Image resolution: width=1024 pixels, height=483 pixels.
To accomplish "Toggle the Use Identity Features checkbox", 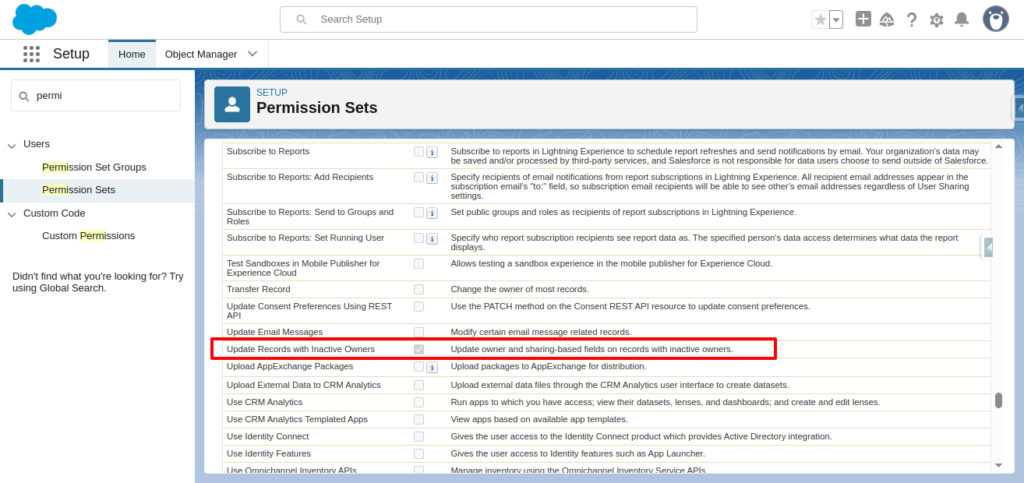I will (x=419, y=453).
